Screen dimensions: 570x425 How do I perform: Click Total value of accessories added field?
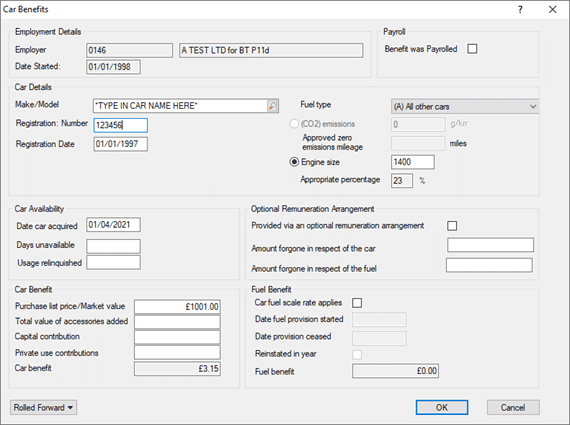177,322
